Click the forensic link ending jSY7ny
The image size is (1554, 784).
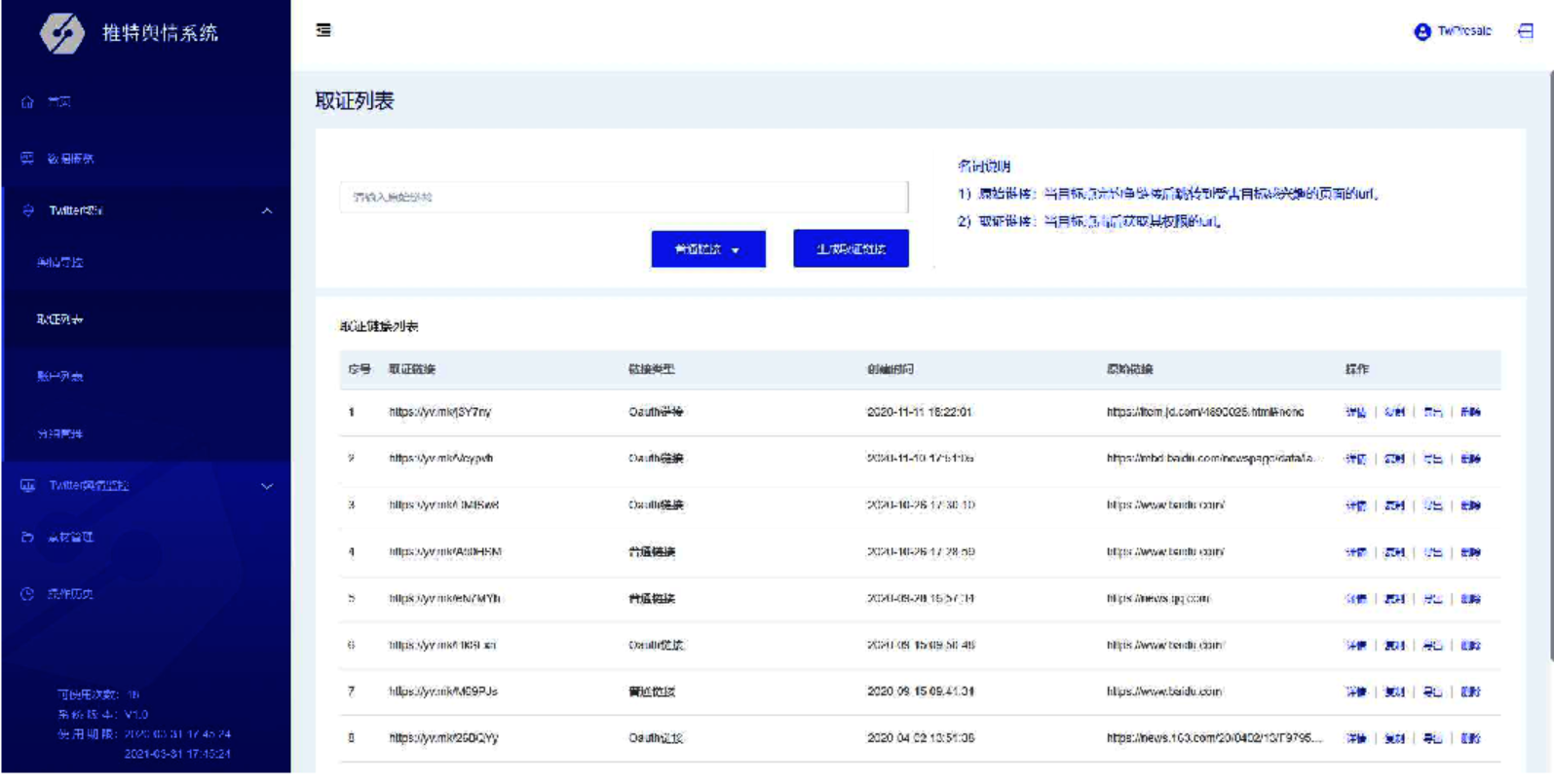440,412
